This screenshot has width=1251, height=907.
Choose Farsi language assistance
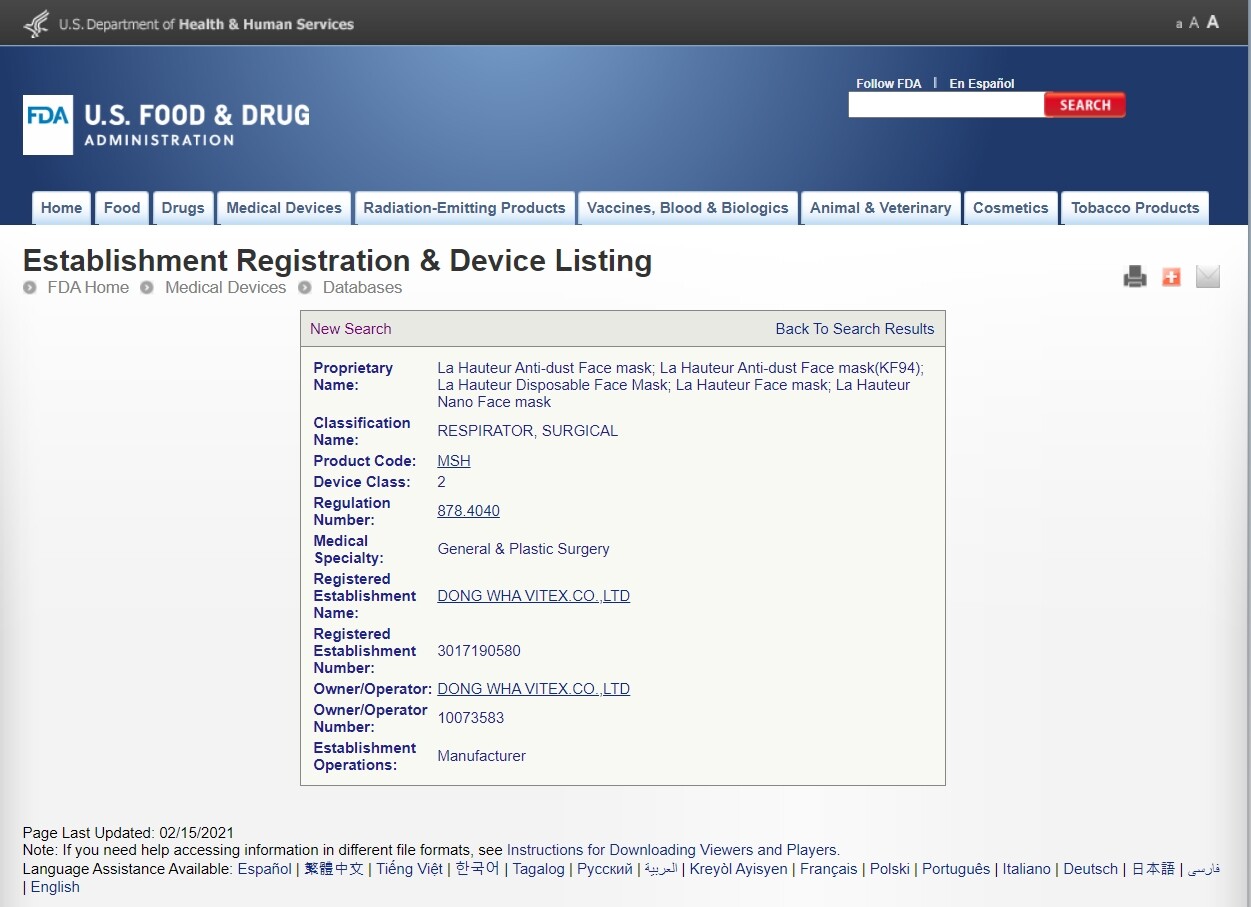tap(1204, 869)
